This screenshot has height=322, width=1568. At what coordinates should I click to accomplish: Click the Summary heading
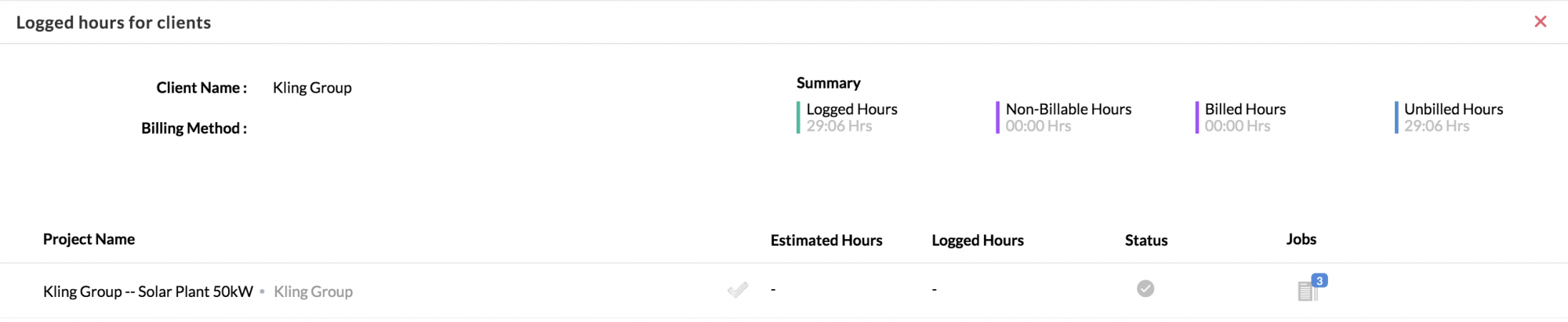point(829,83)
